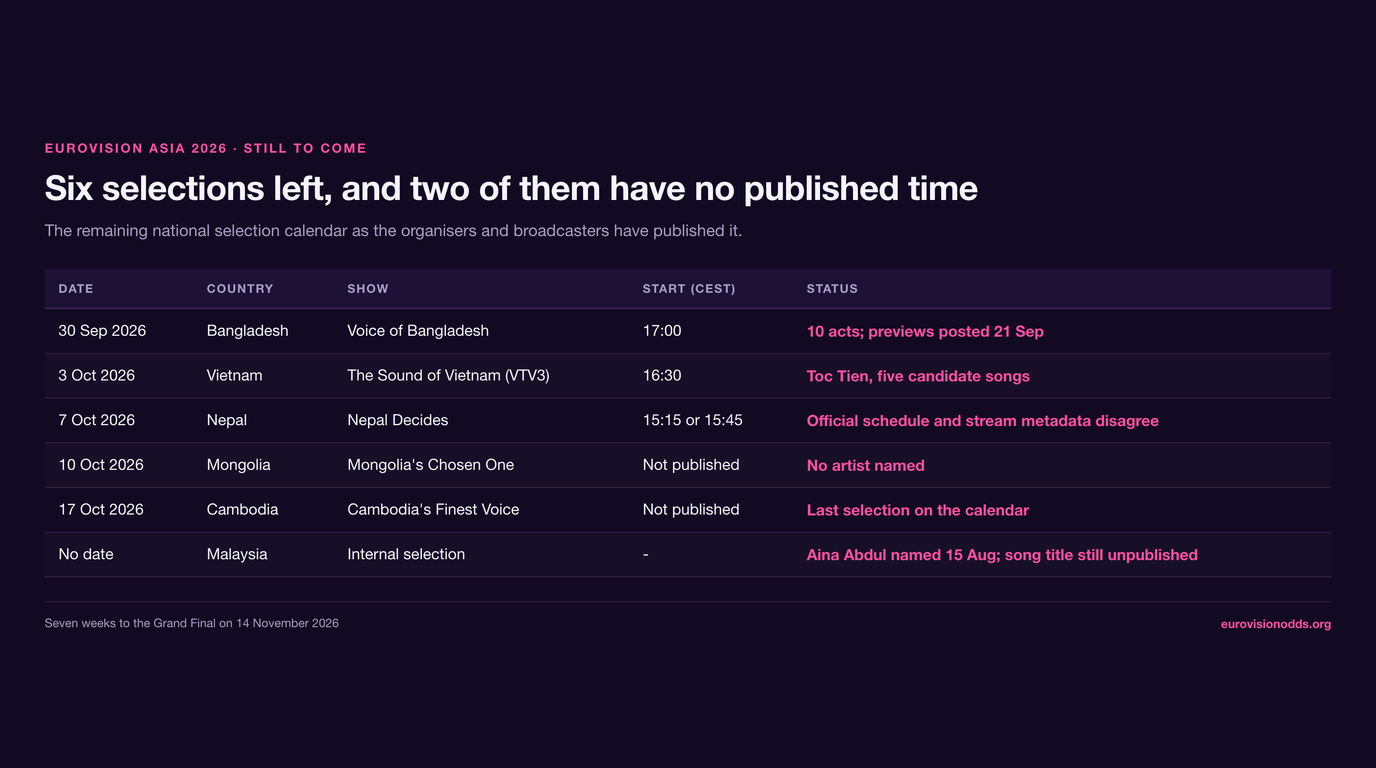Click the 'No date' cell

(85, 554)
